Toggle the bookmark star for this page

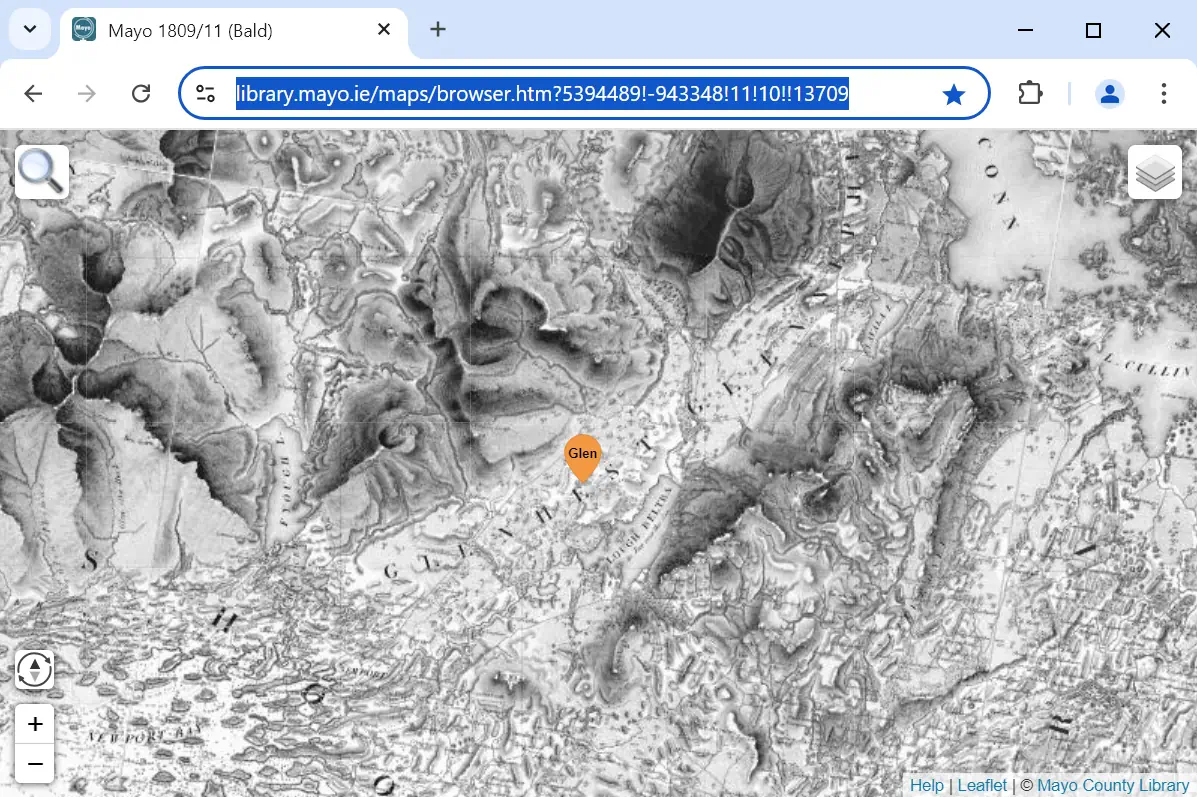coord(953,95)
